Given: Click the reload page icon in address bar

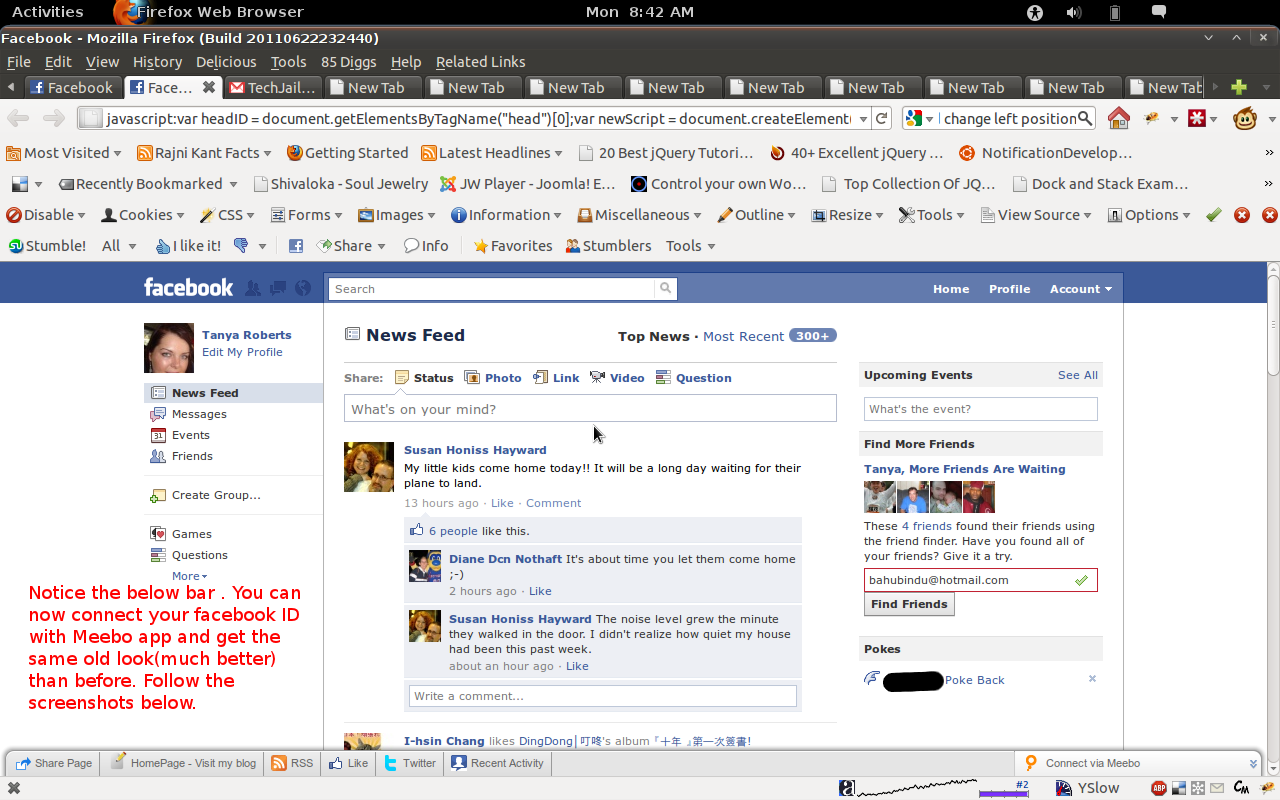Looking at the screenshot, I should click(x=881, y=118).
